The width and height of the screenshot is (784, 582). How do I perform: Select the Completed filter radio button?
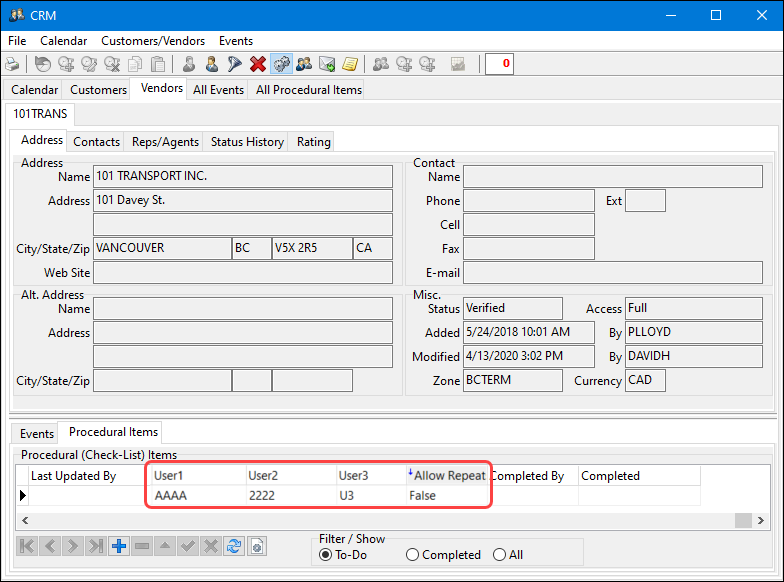pos(412,555)
